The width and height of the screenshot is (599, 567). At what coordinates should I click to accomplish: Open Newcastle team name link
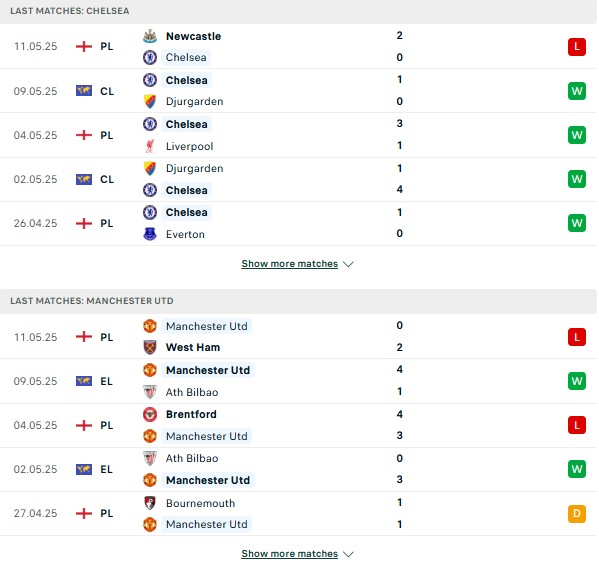click(193, 36)
